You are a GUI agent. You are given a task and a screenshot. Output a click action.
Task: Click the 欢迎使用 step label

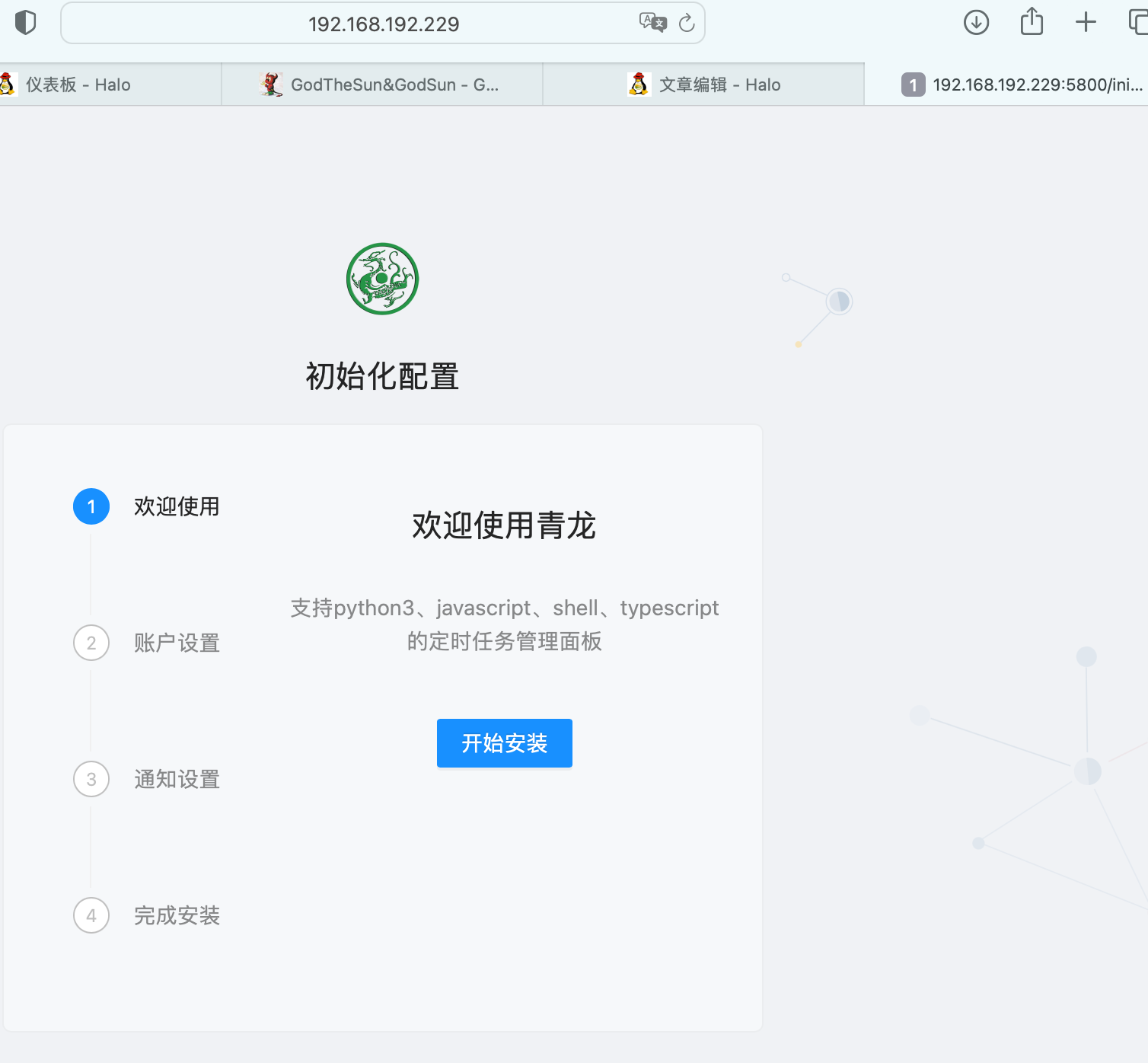click(x=177, y=506)
